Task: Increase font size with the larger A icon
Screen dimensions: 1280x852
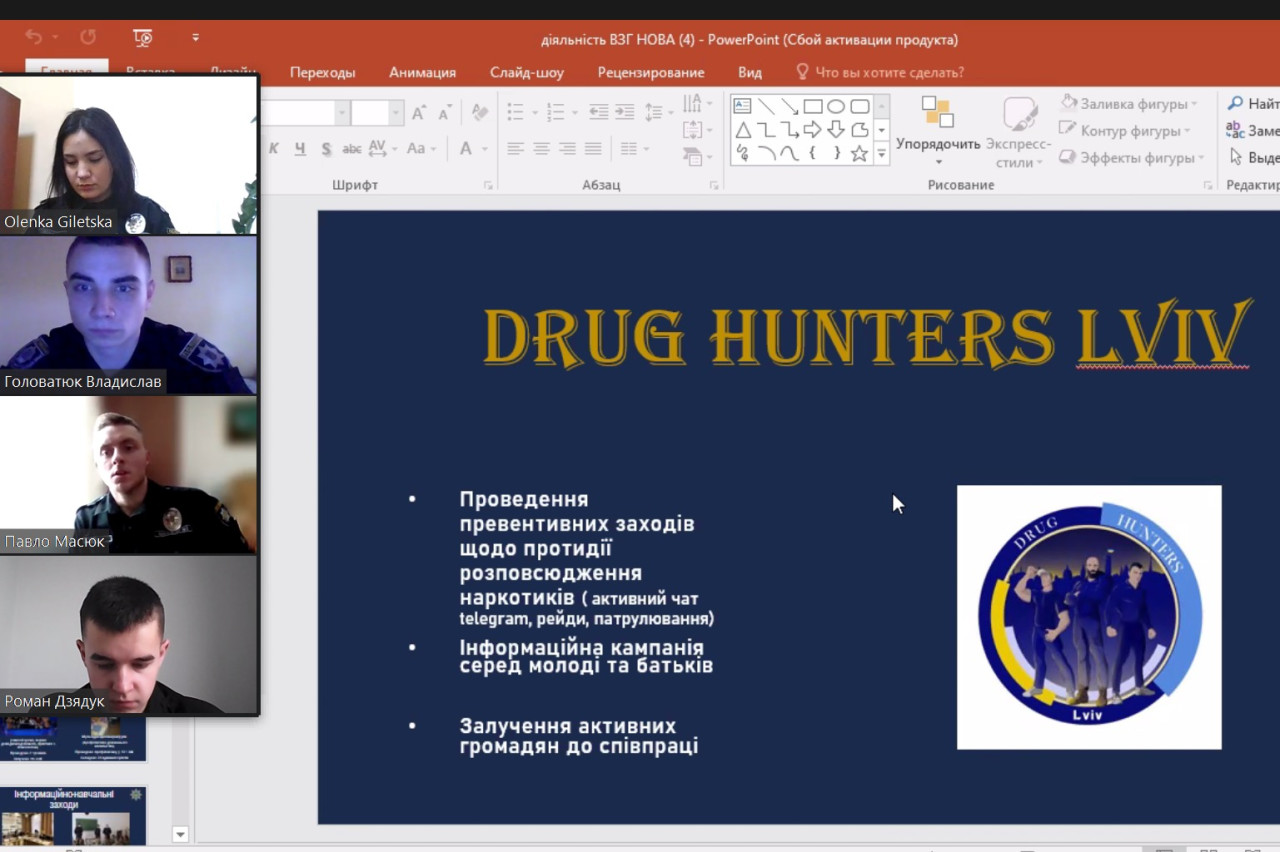Action: pyautogui.click(x=419, y=113)
